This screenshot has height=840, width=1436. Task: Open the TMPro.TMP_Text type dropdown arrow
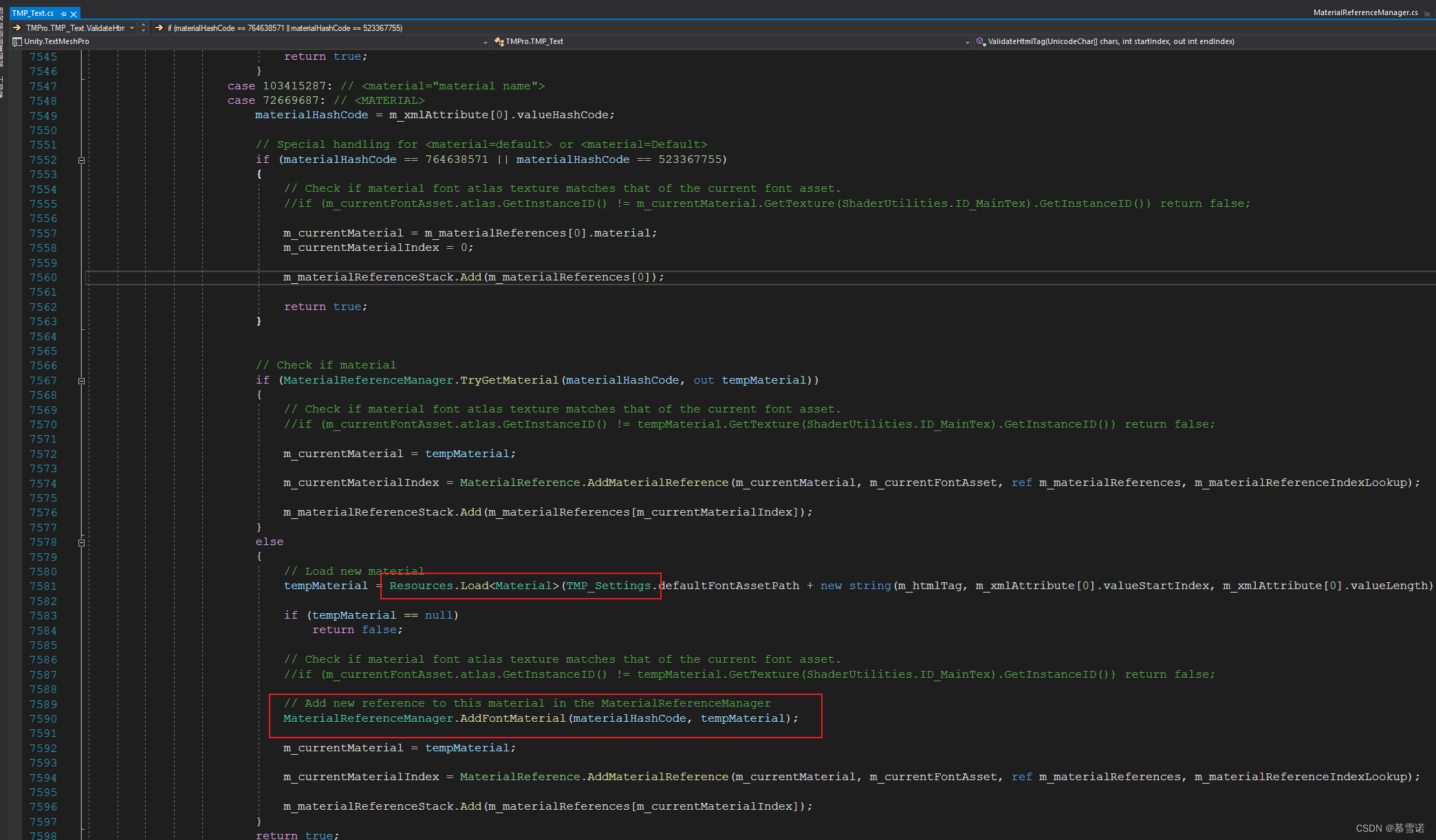967,42
